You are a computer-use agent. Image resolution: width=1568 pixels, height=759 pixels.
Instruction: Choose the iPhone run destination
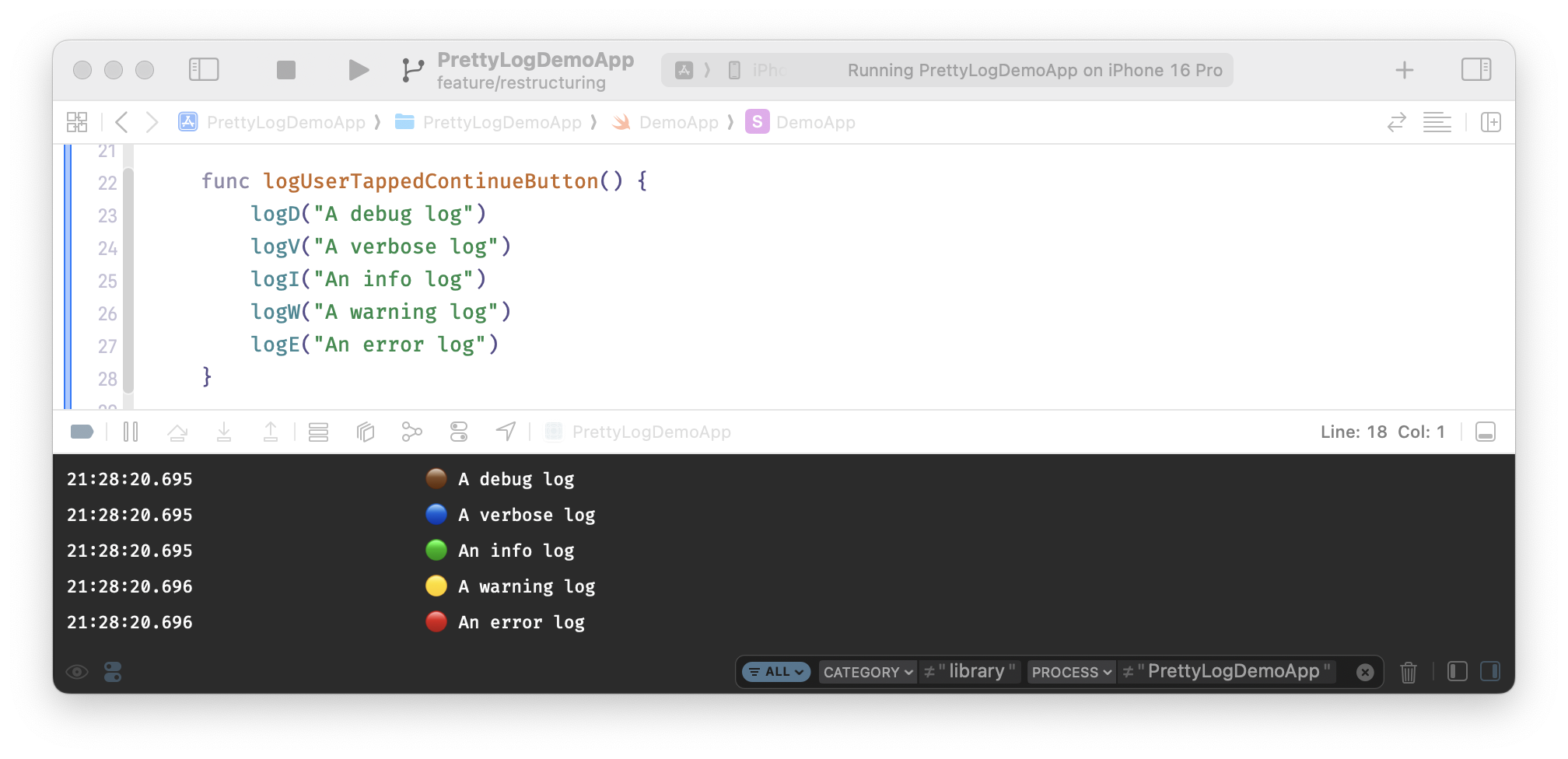(x=759, y=70)
